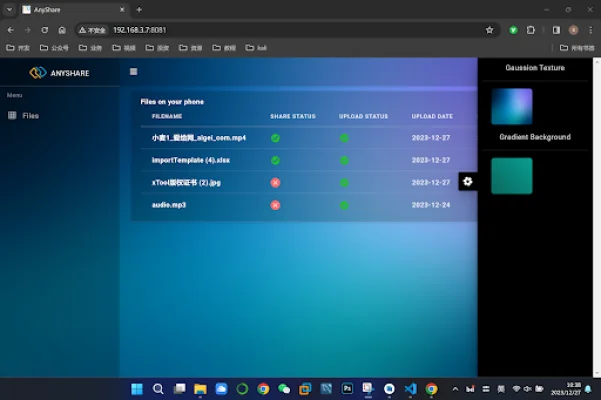The height and width of the screenshot is (400, 601).
Task: Select the AnyShare browser tab
Action: pyautogui.click(x=70, y=9)
